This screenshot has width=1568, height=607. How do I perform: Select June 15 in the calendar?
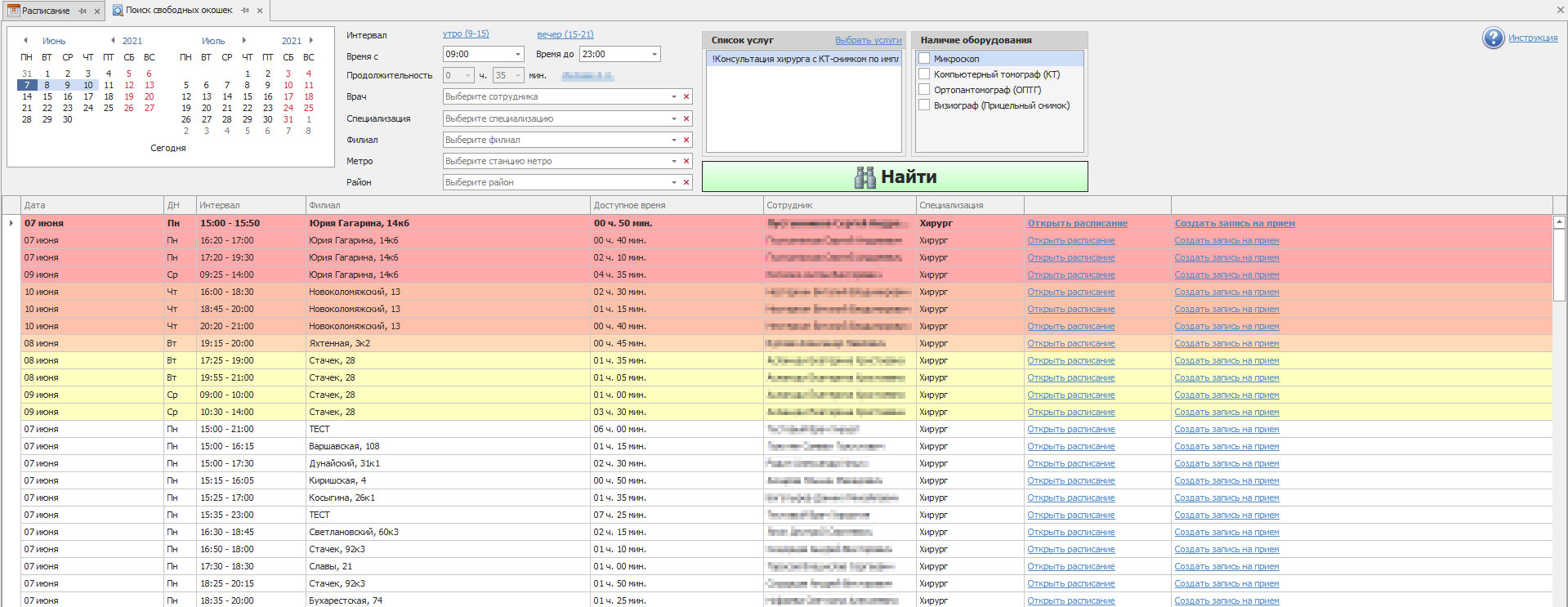(x=47, y=96)
